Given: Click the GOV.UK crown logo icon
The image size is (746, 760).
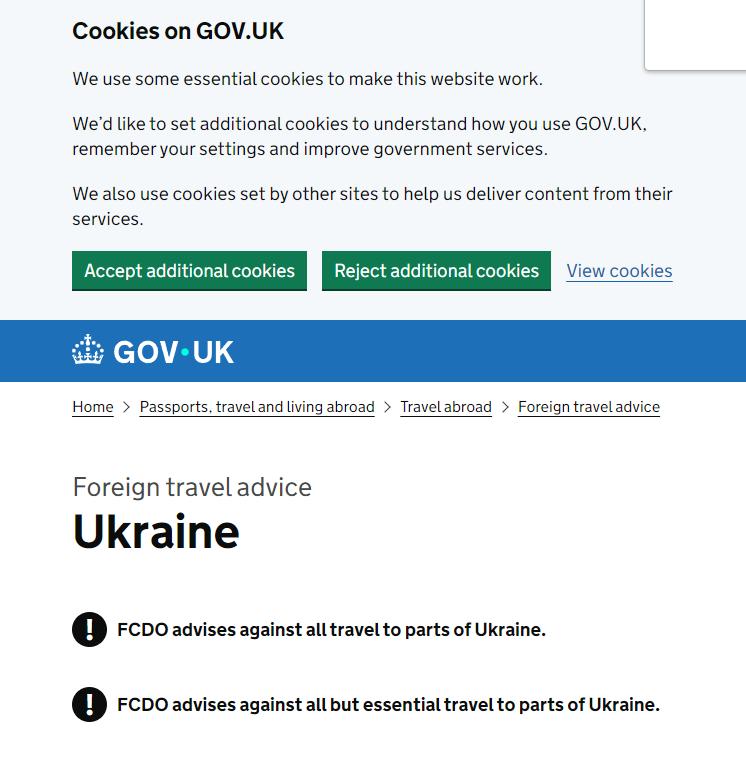Looking at the screenshot, I should (x=88, y=349).
